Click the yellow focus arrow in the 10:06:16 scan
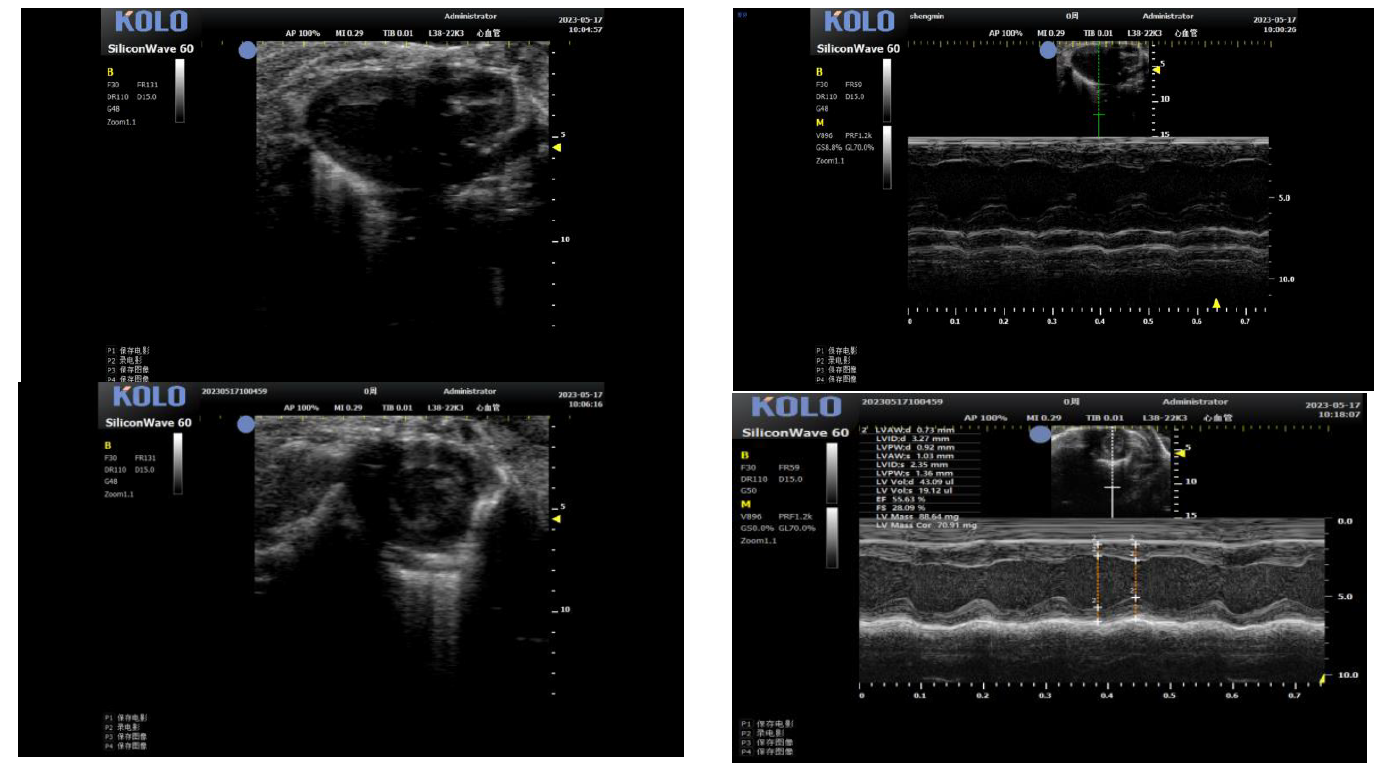The image size is (1374, 771). tap(558, 519)
